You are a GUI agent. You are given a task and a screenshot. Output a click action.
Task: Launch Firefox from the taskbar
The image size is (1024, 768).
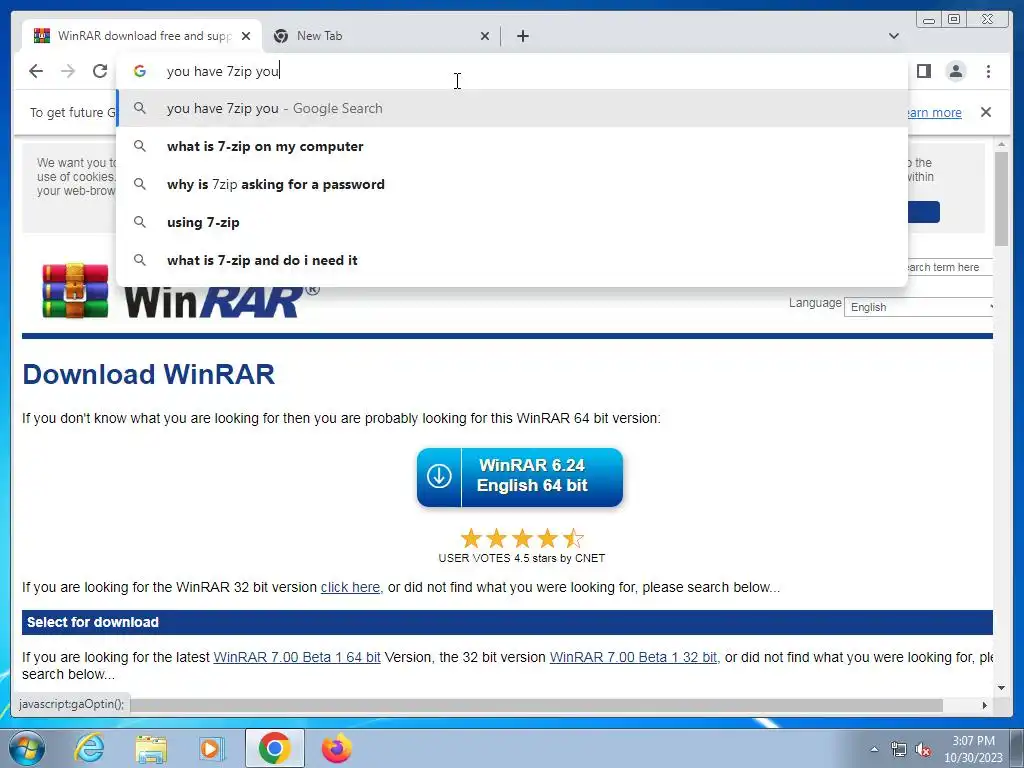coord(336,748)
